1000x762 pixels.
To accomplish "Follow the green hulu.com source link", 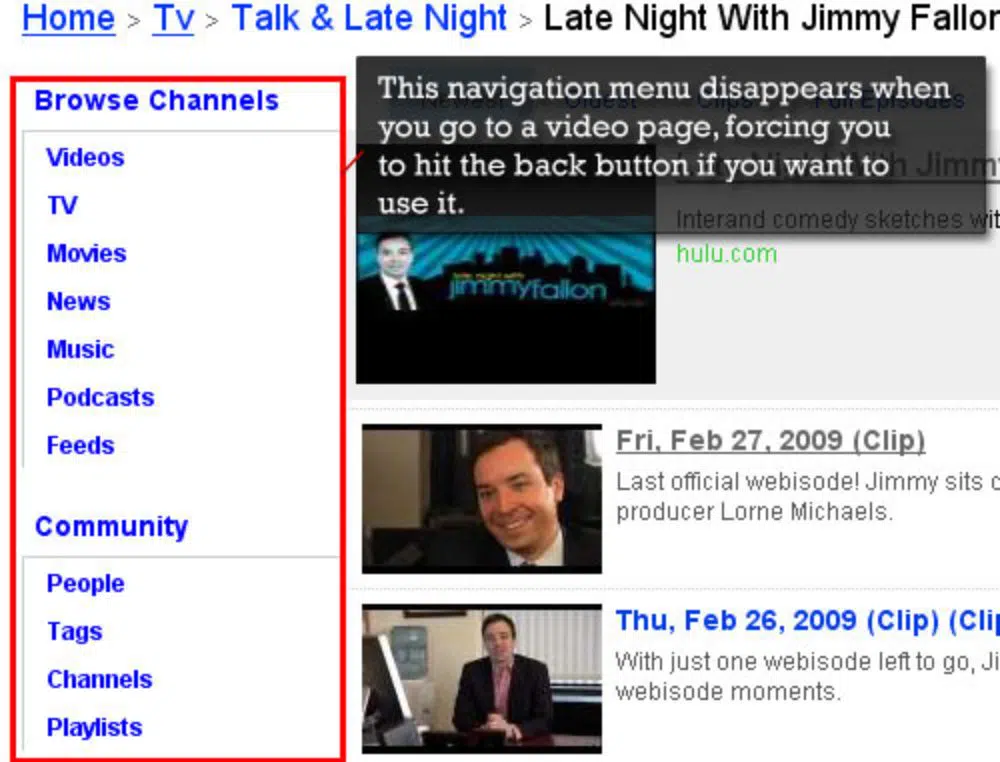I will [x=726, y=253].
